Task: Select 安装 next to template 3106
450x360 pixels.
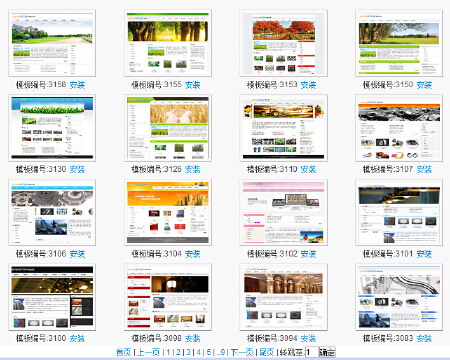Action: [77, 254]
